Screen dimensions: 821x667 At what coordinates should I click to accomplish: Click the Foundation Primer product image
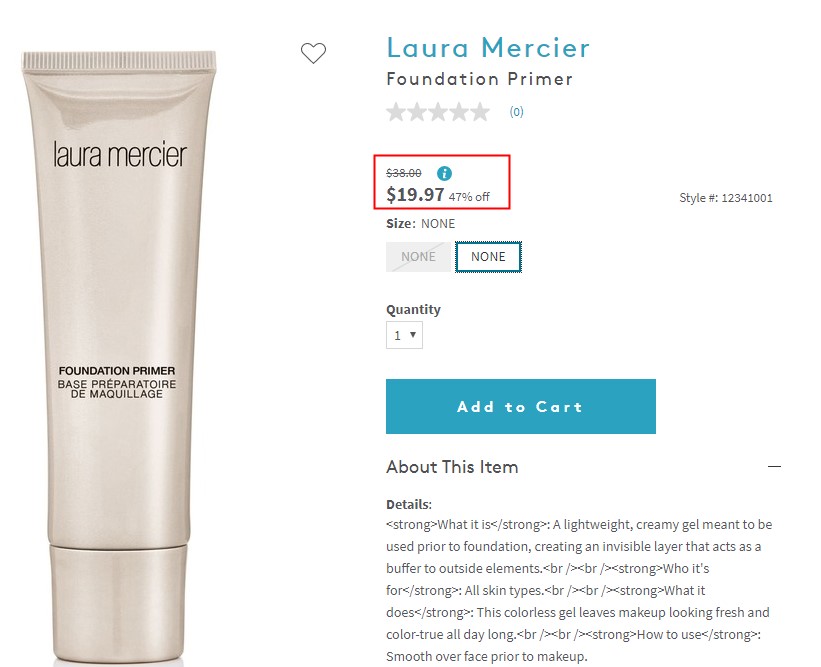(x=119, y=356)
